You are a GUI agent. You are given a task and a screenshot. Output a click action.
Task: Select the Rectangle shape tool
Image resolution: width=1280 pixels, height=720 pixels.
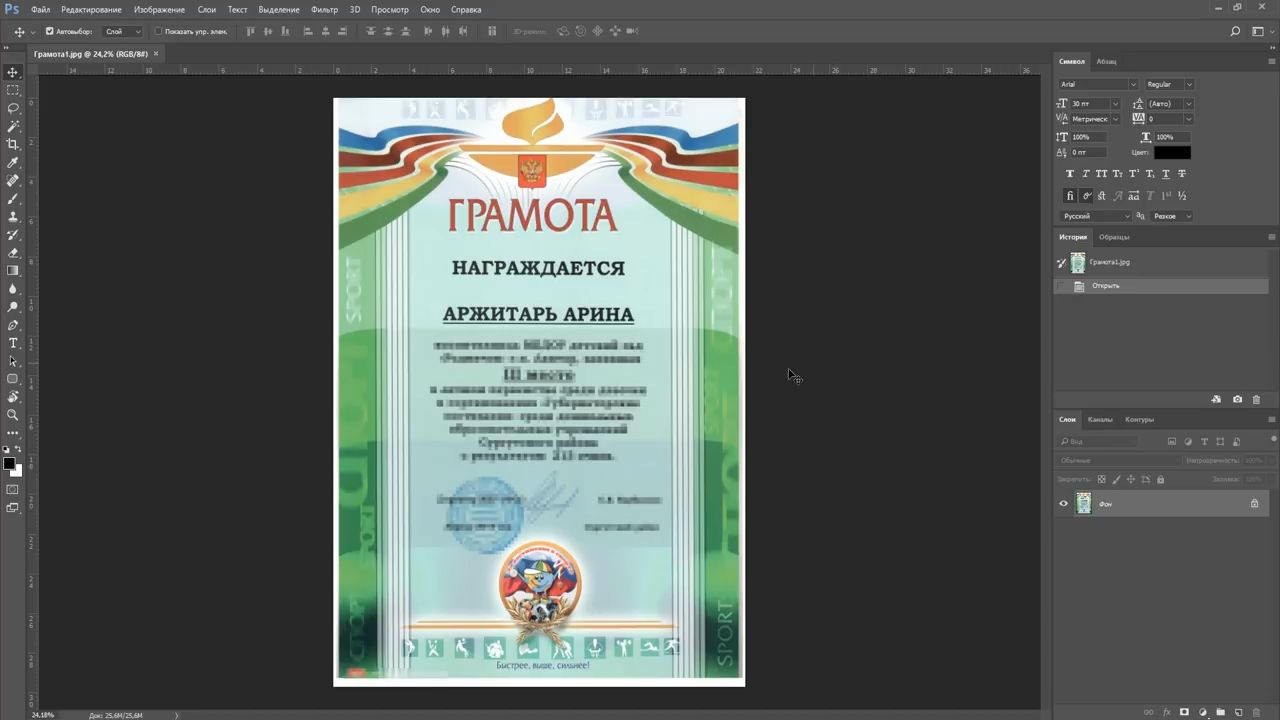pos(13,379)
